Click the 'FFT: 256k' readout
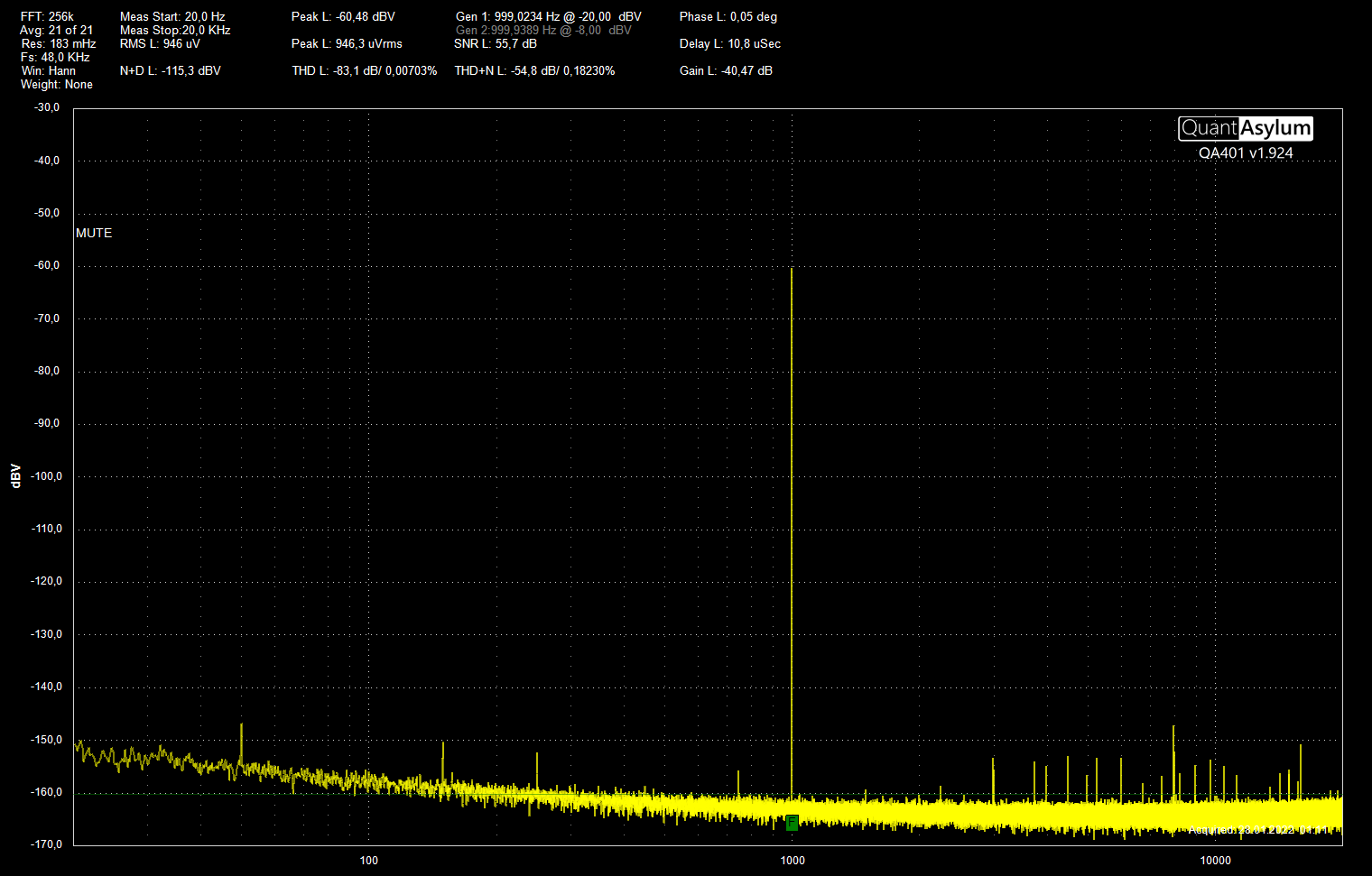Image resolution: width=1372 pixels, height=876 pixels. click(47, 16)
